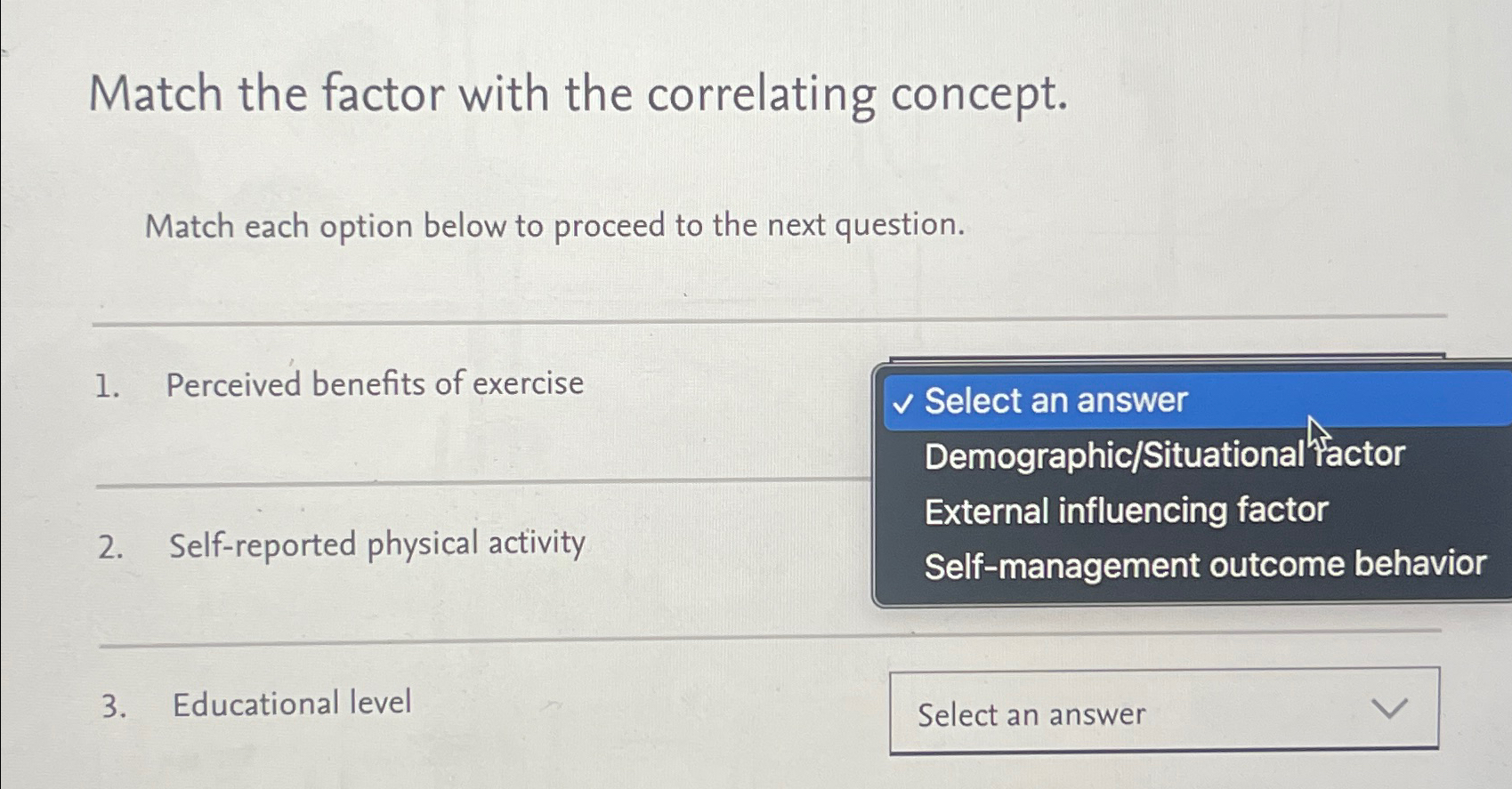Select the currently checked dropdown entry
The image size is (1512, 789).
coord(1055,399)
